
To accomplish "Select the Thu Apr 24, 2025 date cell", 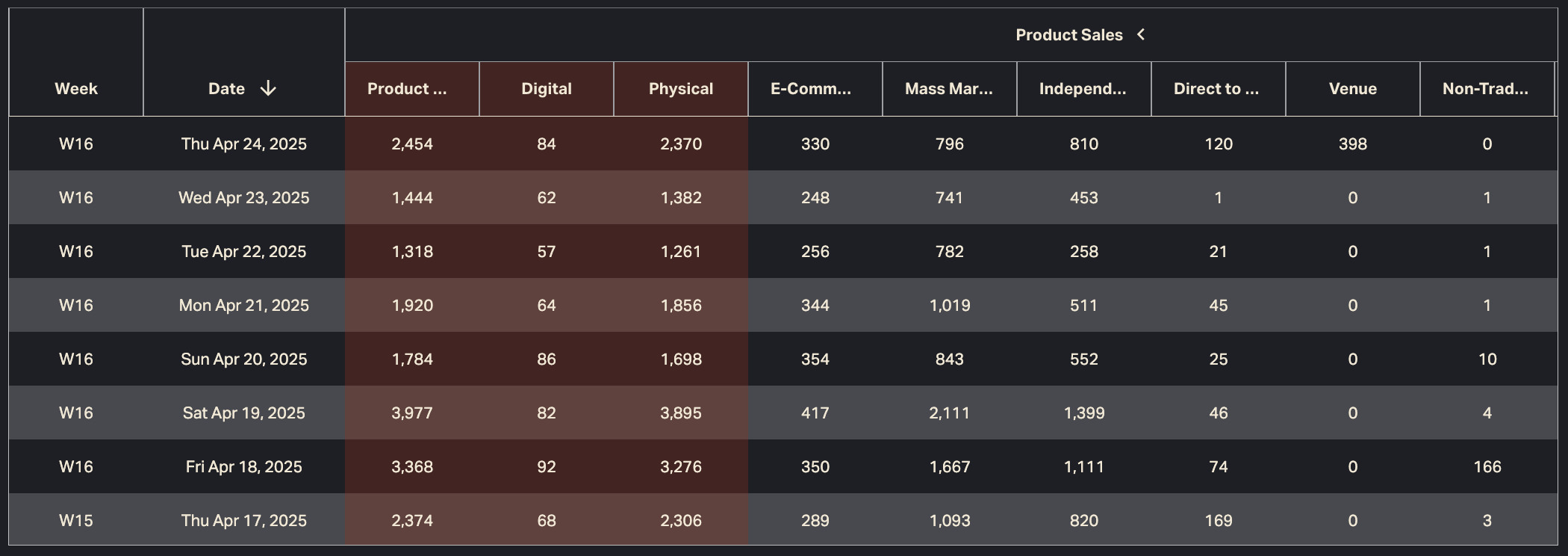I will point(243,144).
